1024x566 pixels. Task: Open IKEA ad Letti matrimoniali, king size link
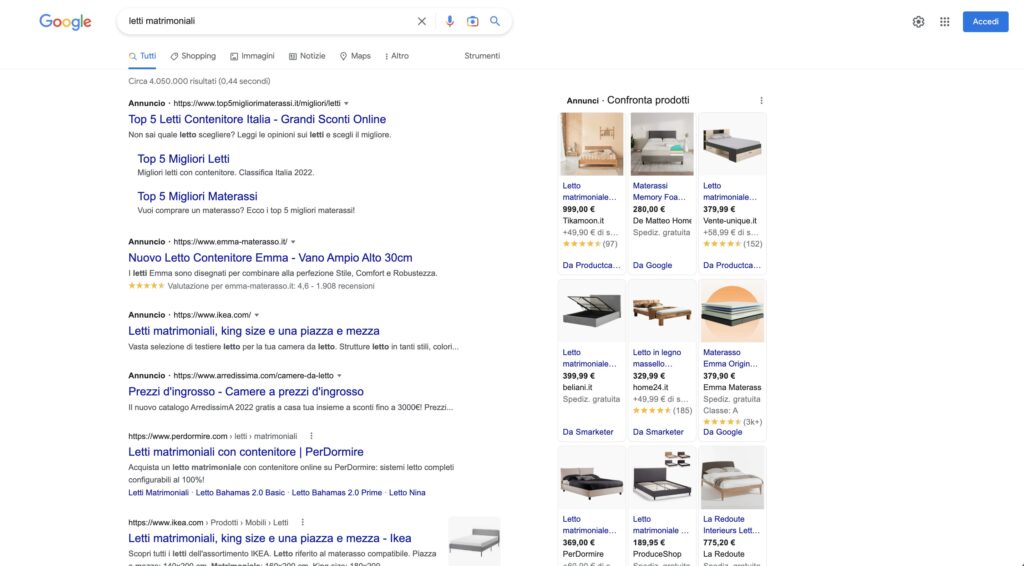(x=253, y=331)
